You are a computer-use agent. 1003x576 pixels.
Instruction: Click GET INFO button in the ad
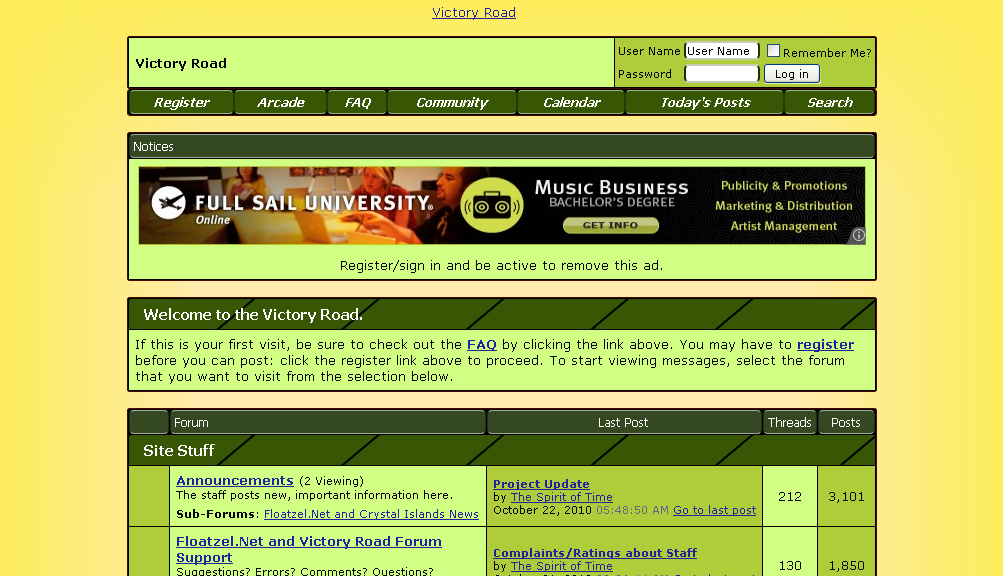click(x=610, y=226)
